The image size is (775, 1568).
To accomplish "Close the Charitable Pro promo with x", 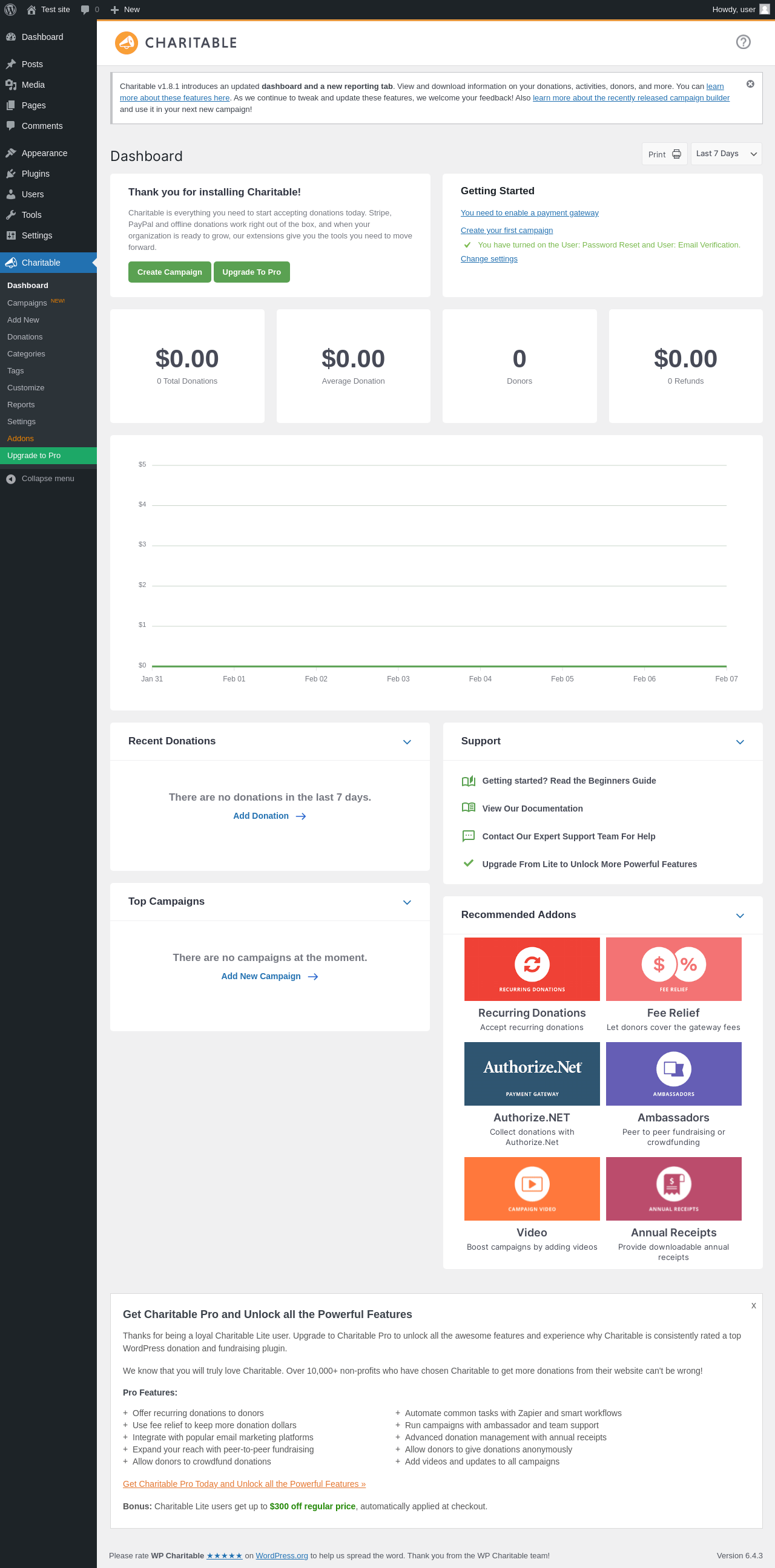I will coord(753,1305).
